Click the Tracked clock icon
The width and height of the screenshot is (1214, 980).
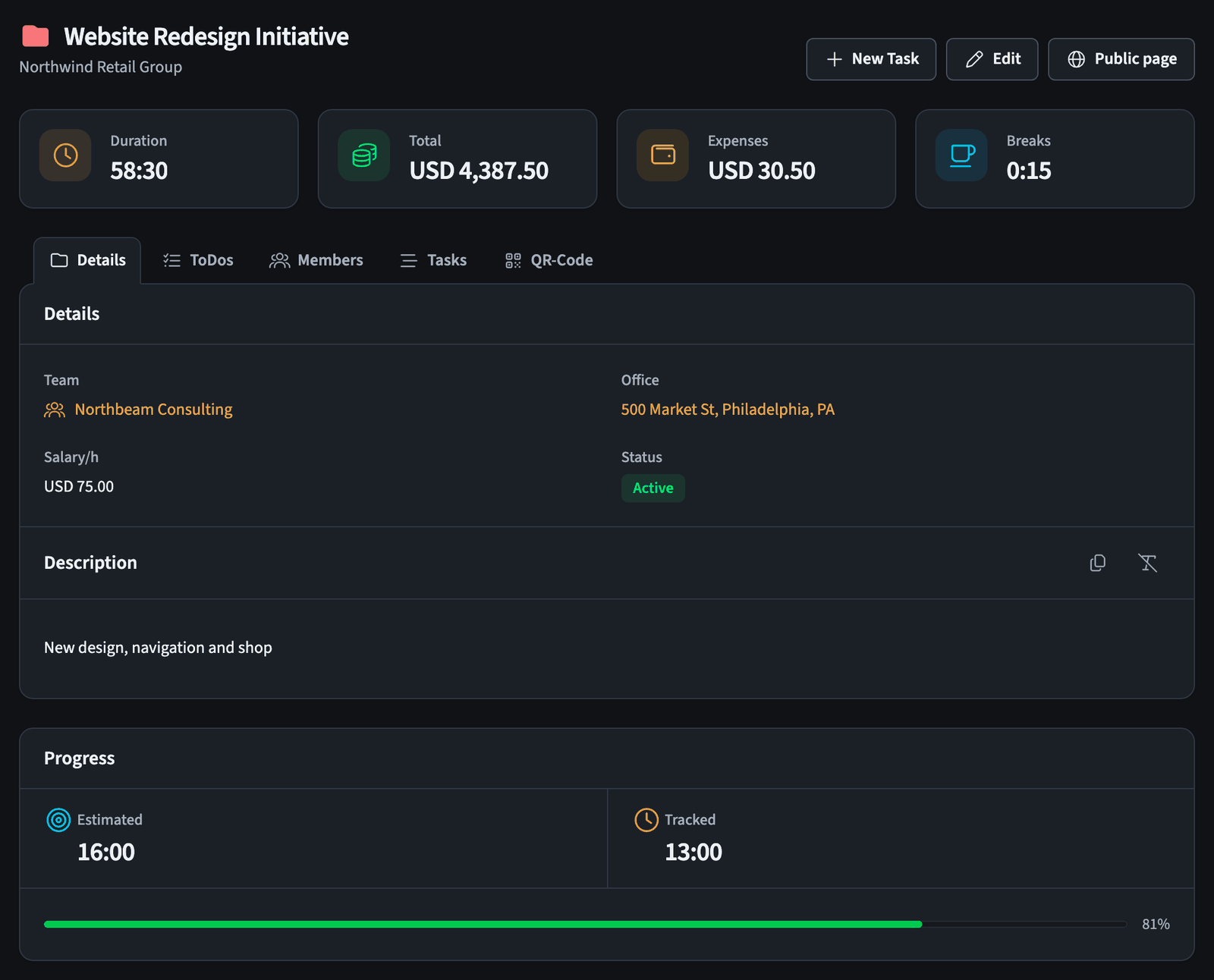646,820
